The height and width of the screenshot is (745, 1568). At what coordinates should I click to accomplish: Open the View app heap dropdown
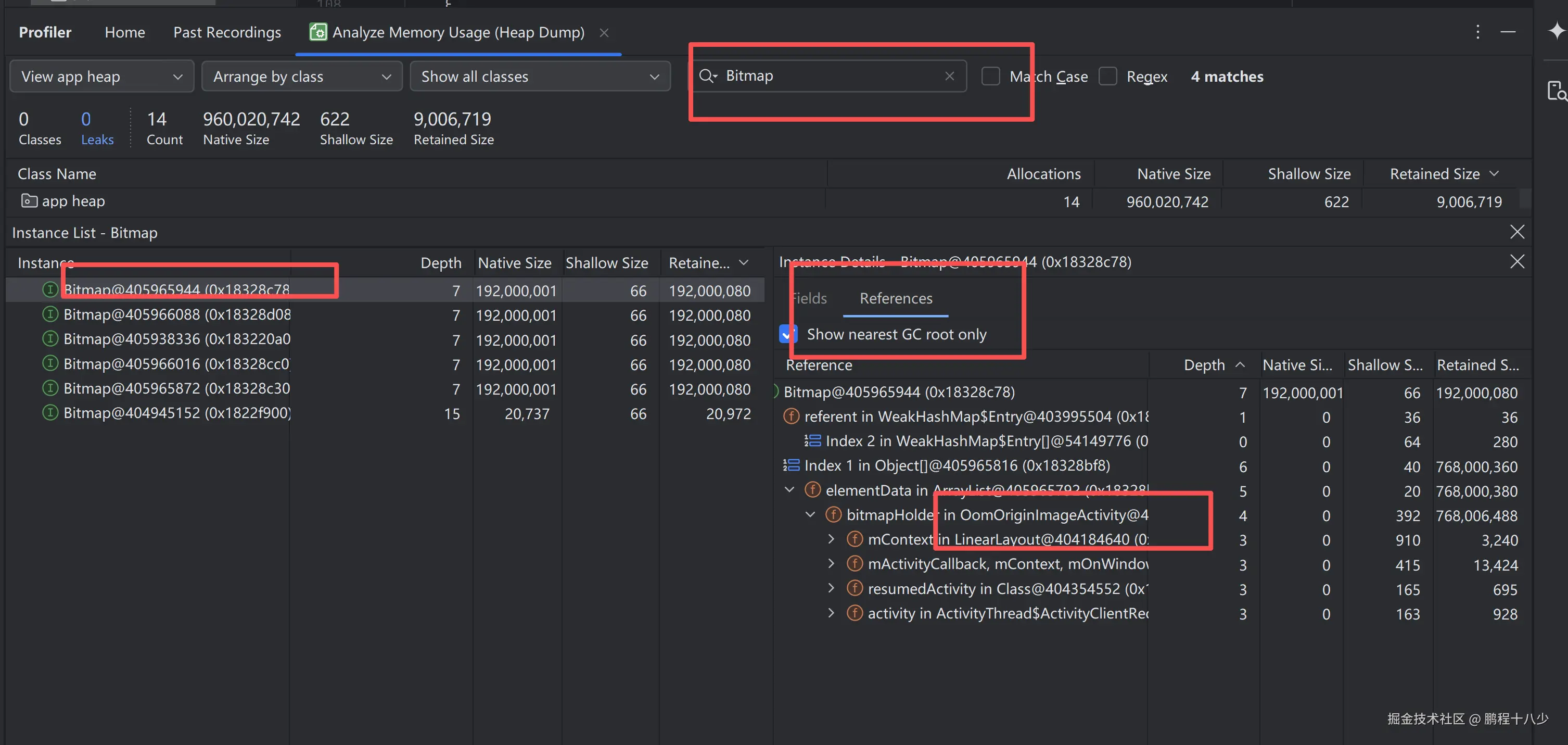pyautogui.click(x=101, y=77)
